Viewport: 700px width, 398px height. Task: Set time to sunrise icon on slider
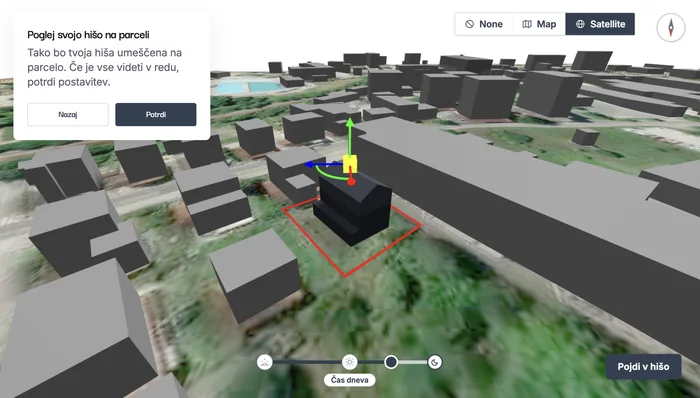click(265, 362)
